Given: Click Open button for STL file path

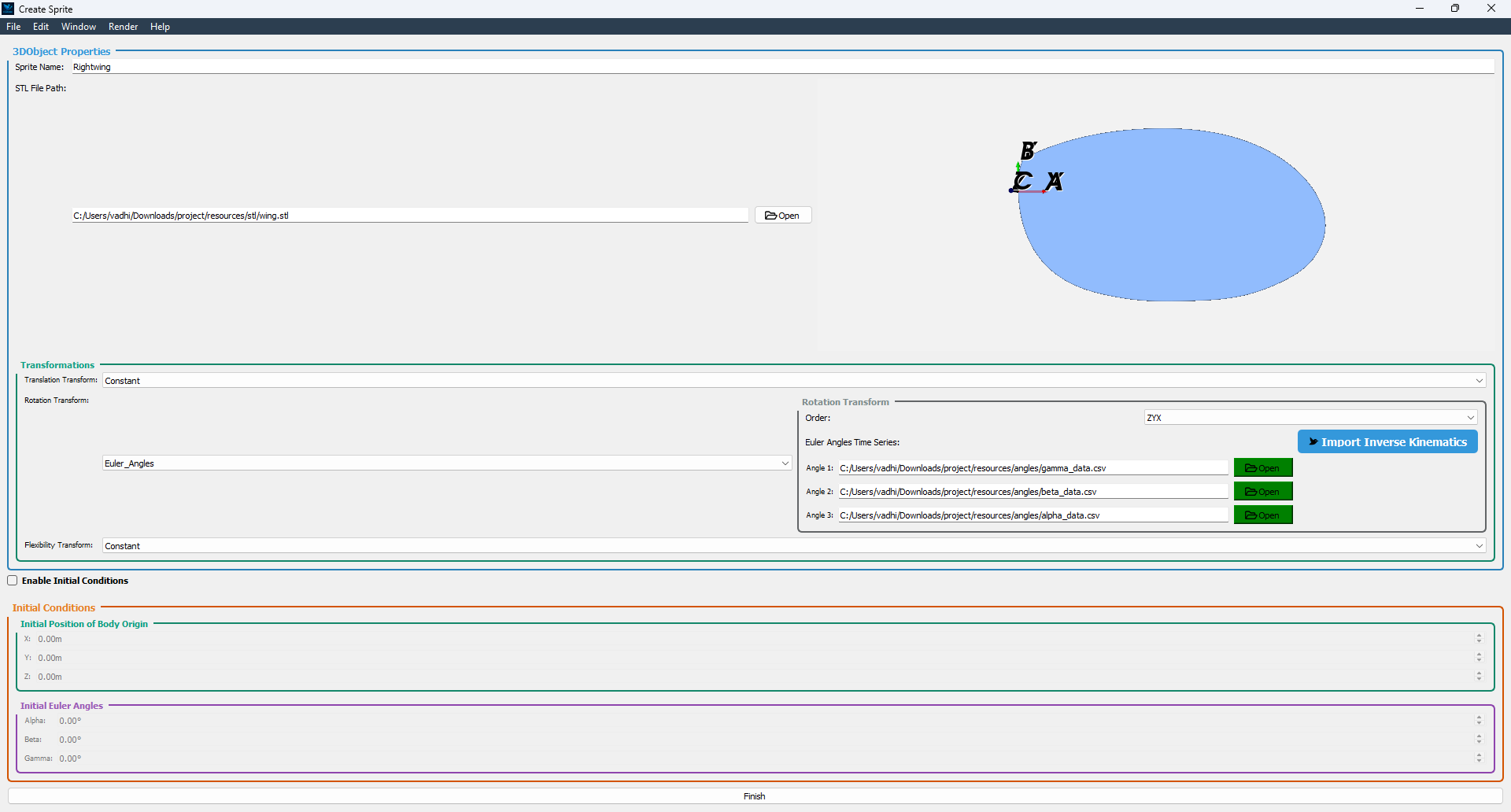Looking at the screenshot, I should click(x=782, y=216).
